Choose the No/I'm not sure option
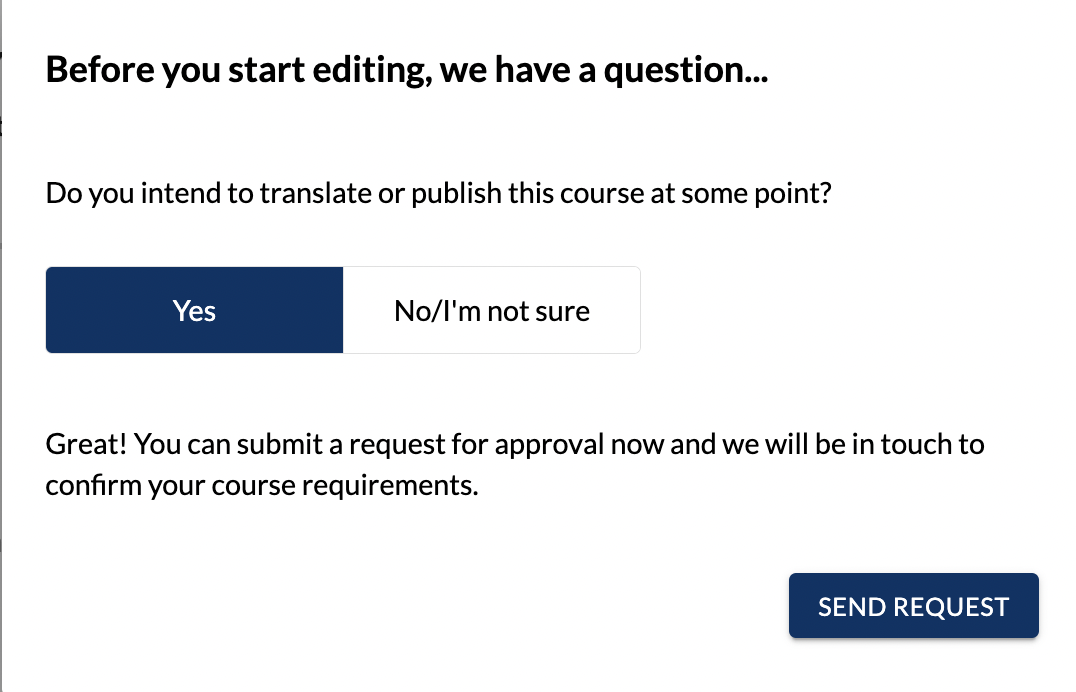 pos(491,310)
